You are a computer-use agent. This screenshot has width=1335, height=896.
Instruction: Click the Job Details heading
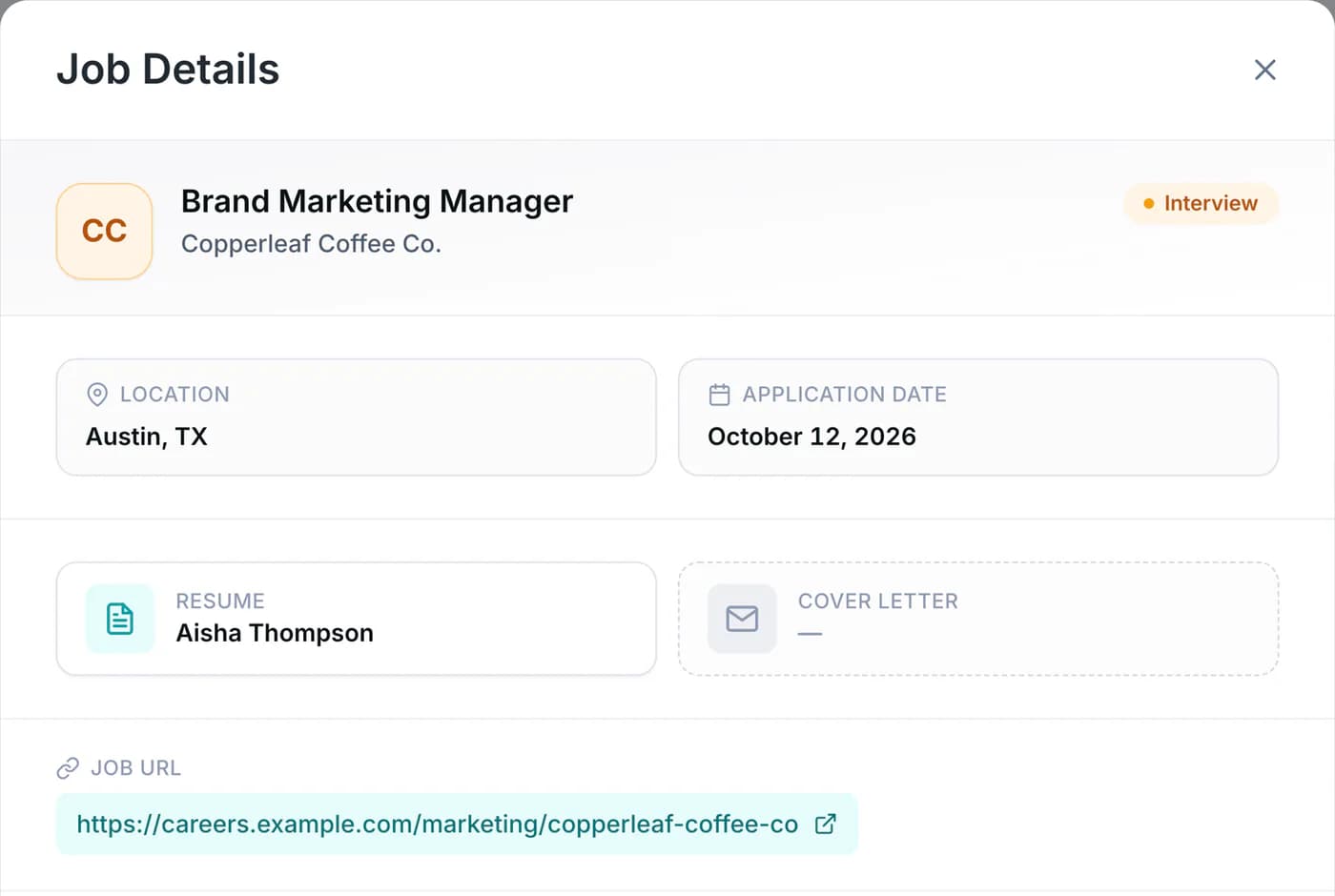pyautogui.click(x=168, y=70)
